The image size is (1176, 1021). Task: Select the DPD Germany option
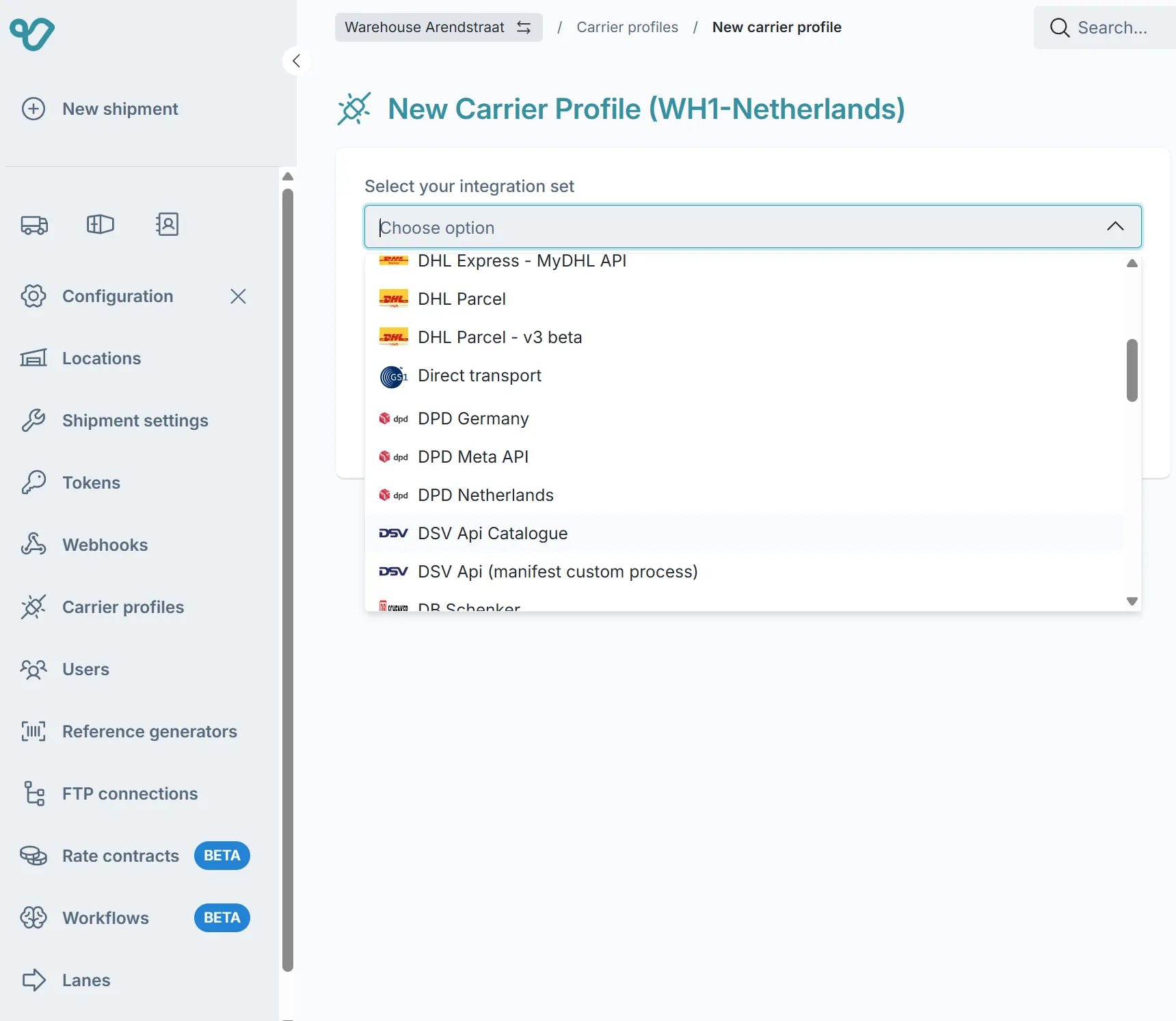point(745,418)
